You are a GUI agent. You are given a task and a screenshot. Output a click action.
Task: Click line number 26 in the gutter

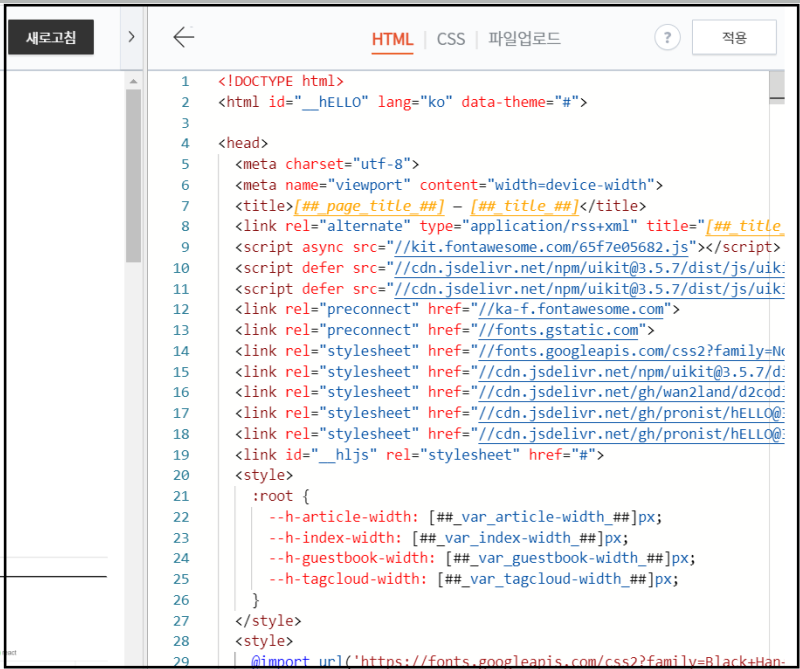pyautogui.click(x=181, y=600)
